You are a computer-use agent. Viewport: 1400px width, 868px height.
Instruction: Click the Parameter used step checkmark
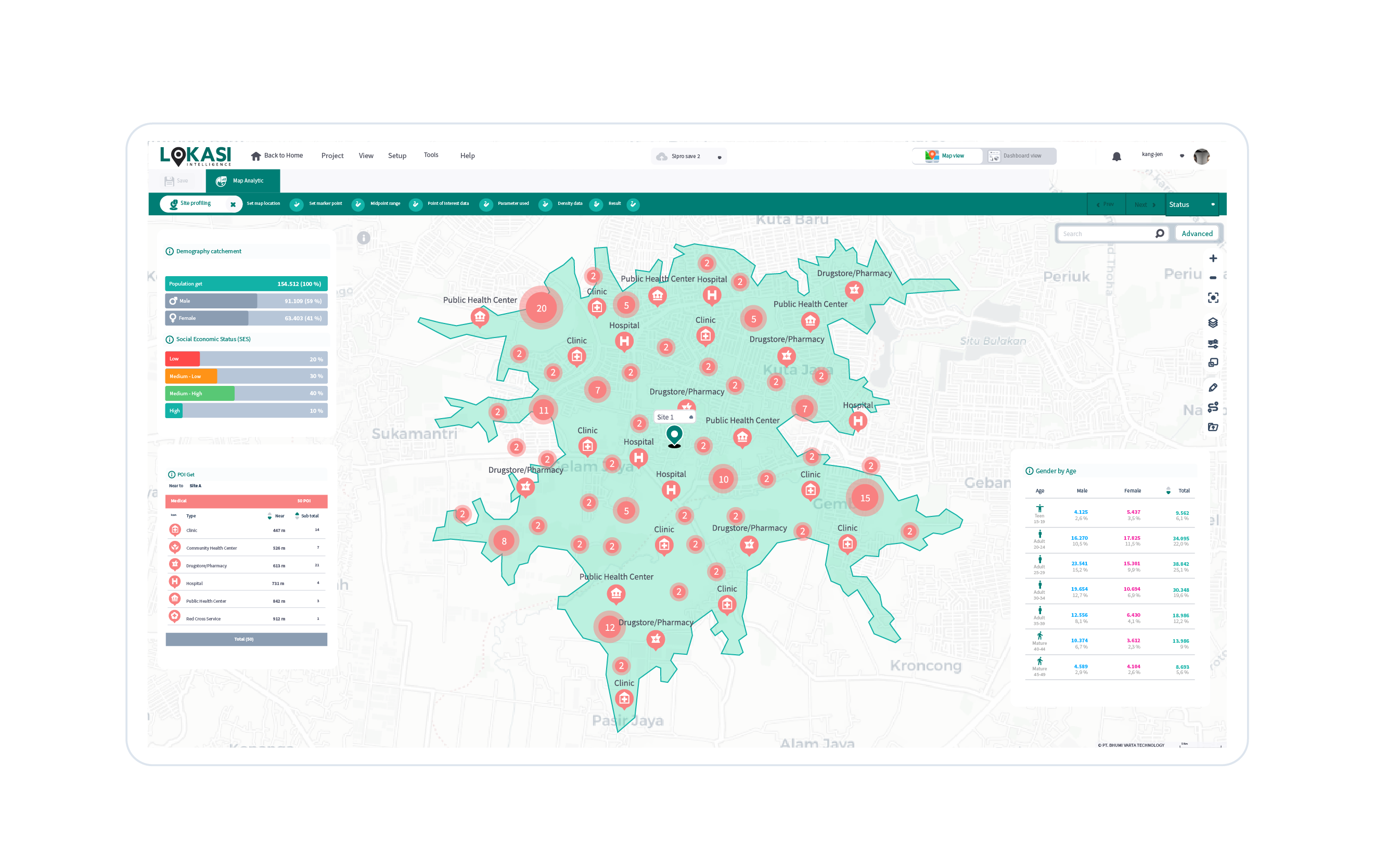[545, 204]
